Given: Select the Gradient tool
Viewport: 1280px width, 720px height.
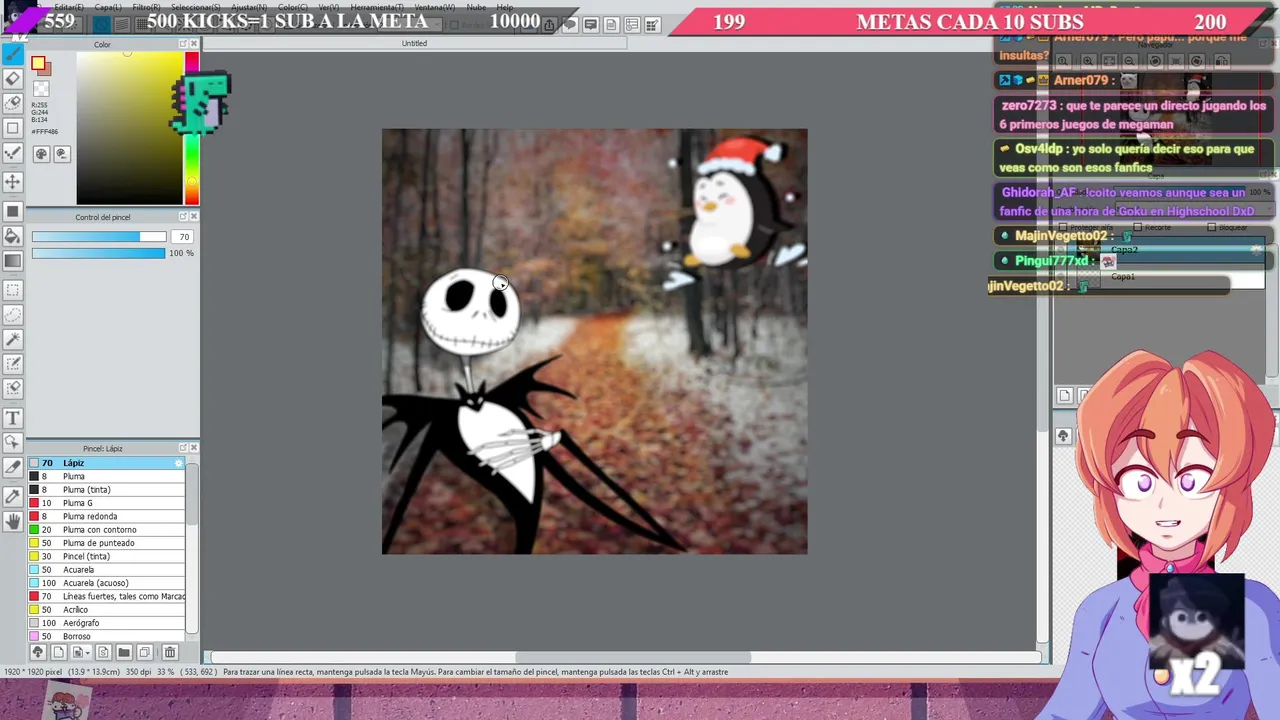Looking at the screenshot, I should click(x=13, y=261).
